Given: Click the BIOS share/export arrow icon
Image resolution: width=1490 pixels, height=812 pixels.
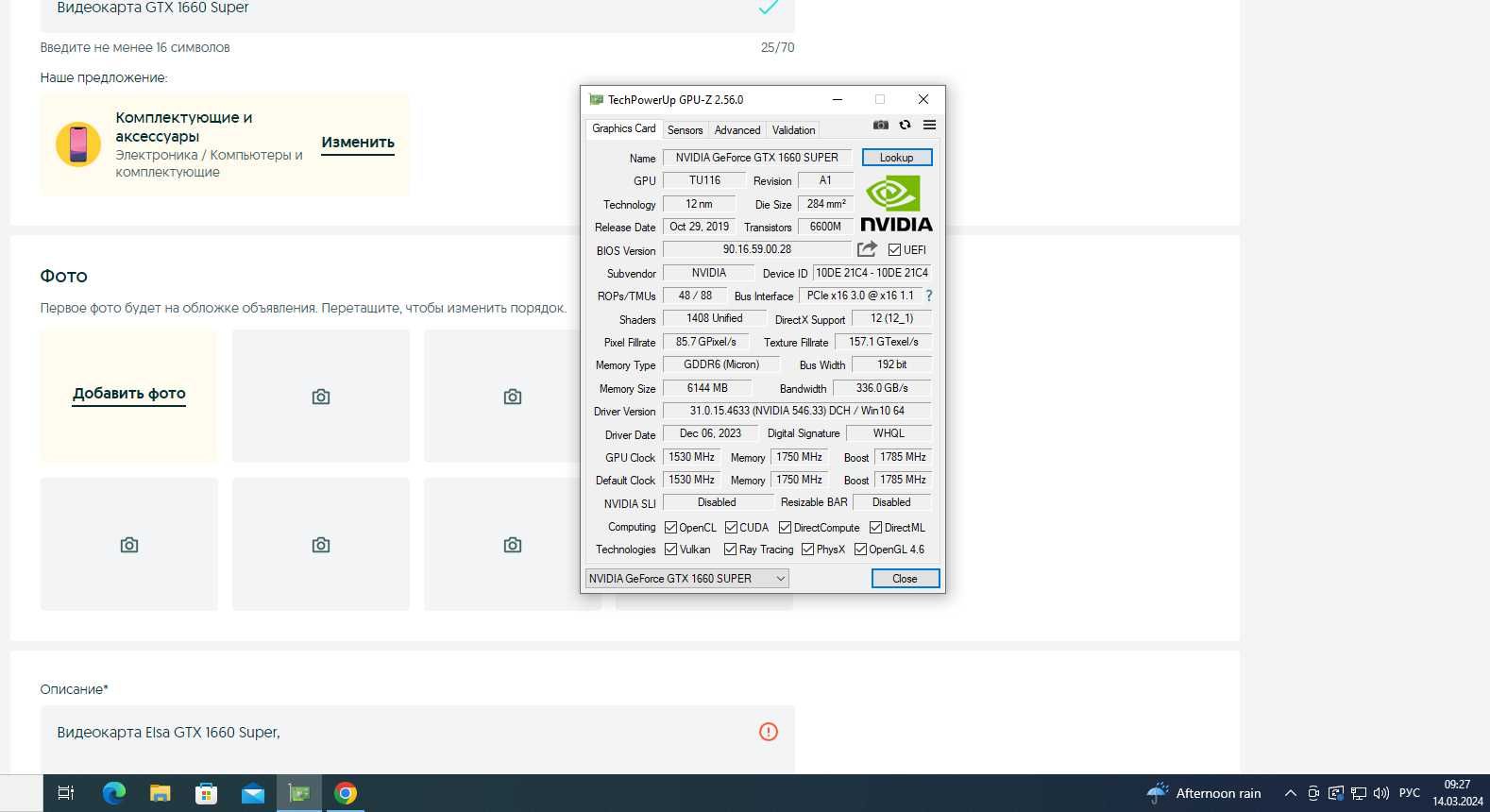Looking at the screenshot, I should pos(867,249).
